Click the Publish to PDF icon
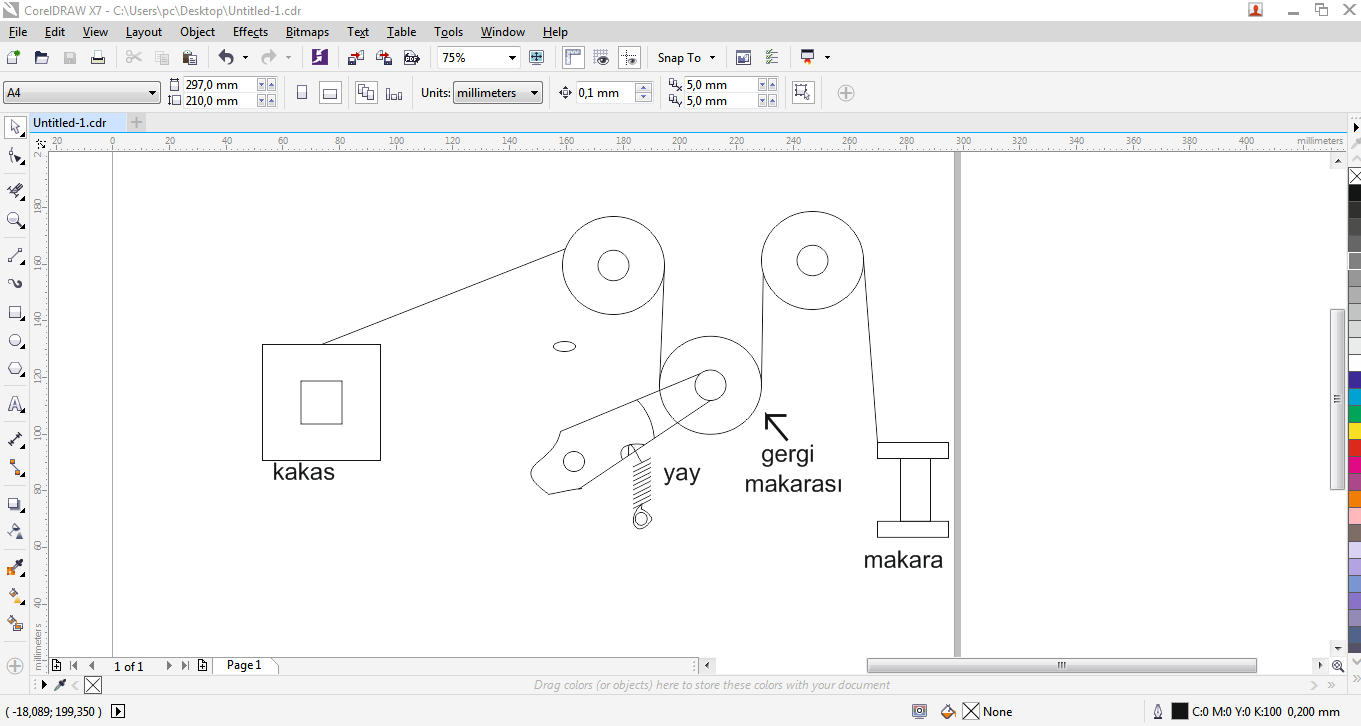 click(411, 58)
